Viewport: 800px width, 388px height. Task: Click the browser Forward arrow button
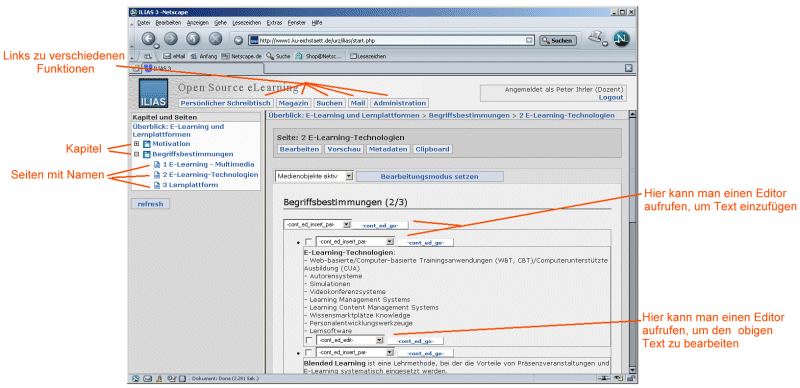pos(171,38)
